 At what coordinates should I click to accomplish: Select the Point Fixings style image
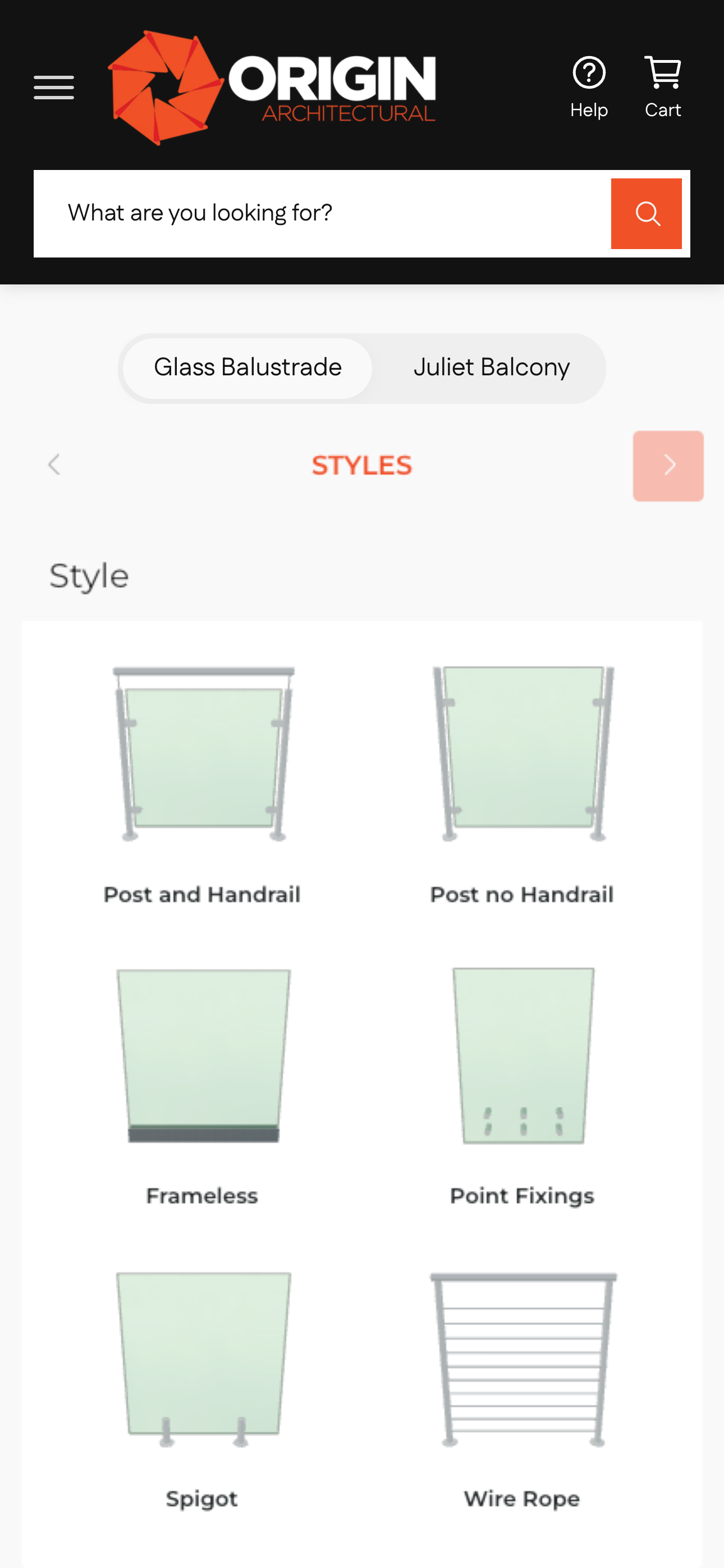(x=523, y=1055)
